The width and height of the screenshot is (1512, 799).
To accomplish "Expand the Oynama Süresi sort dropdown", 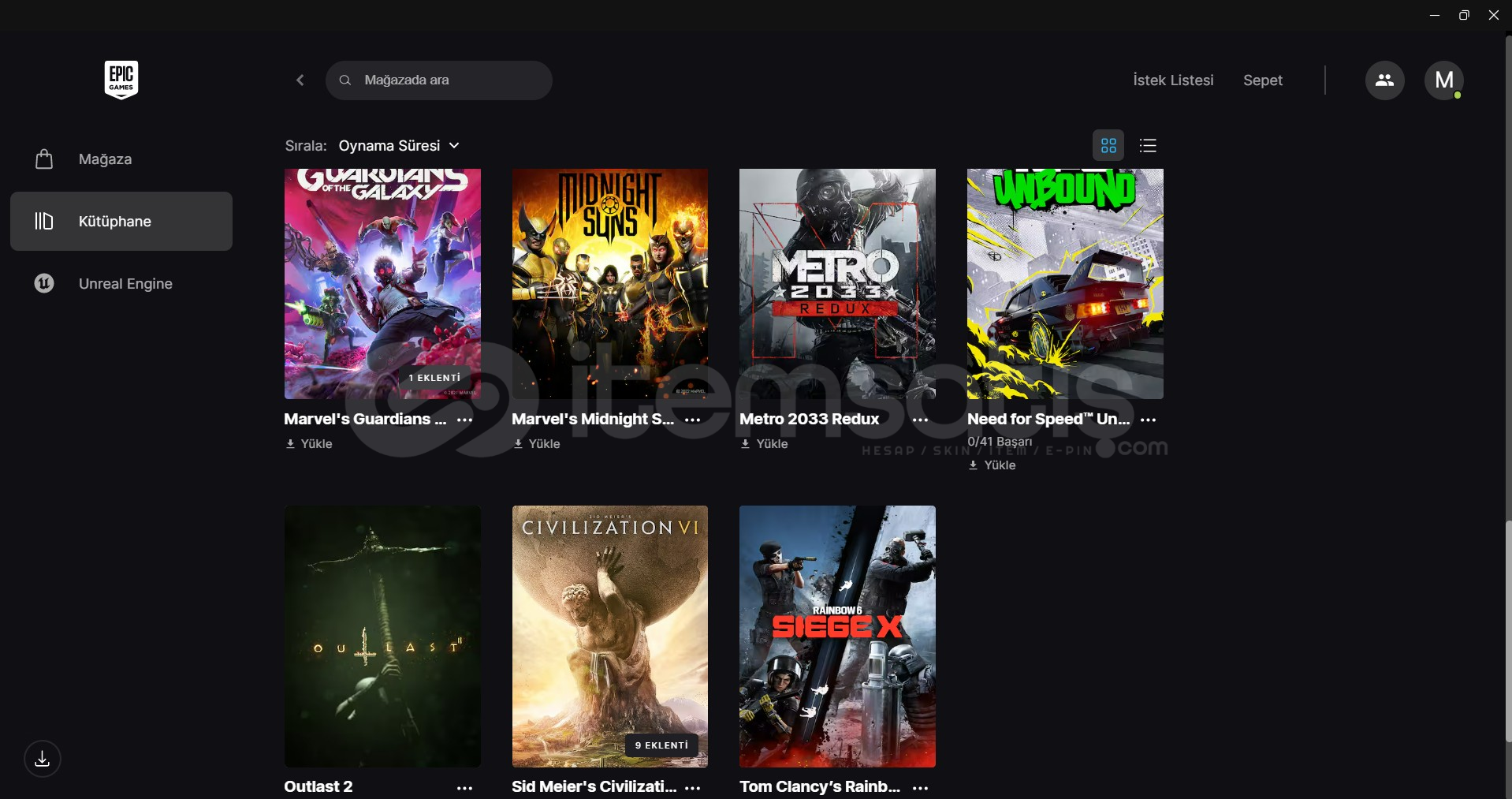I will [x=399, y=146].
